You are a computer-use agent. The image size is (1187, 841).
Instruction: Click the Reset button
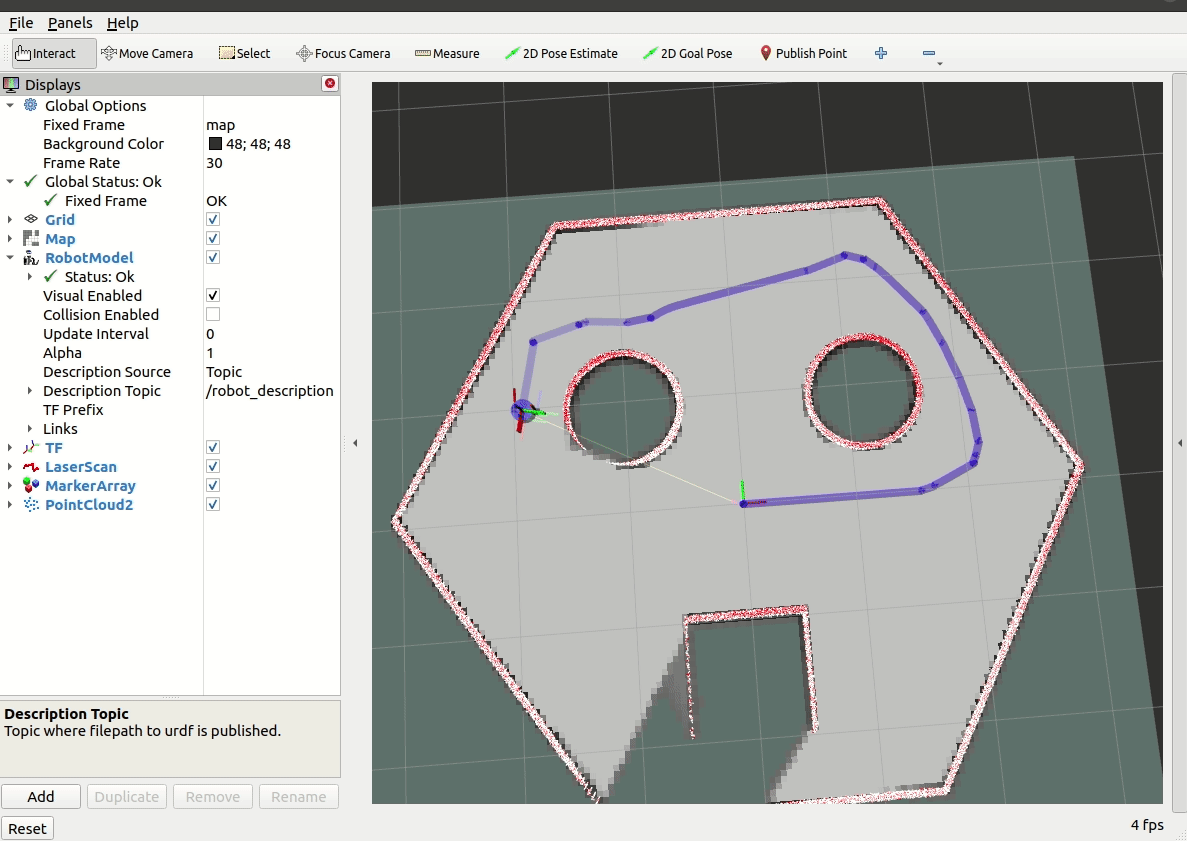tap(28, 828)
